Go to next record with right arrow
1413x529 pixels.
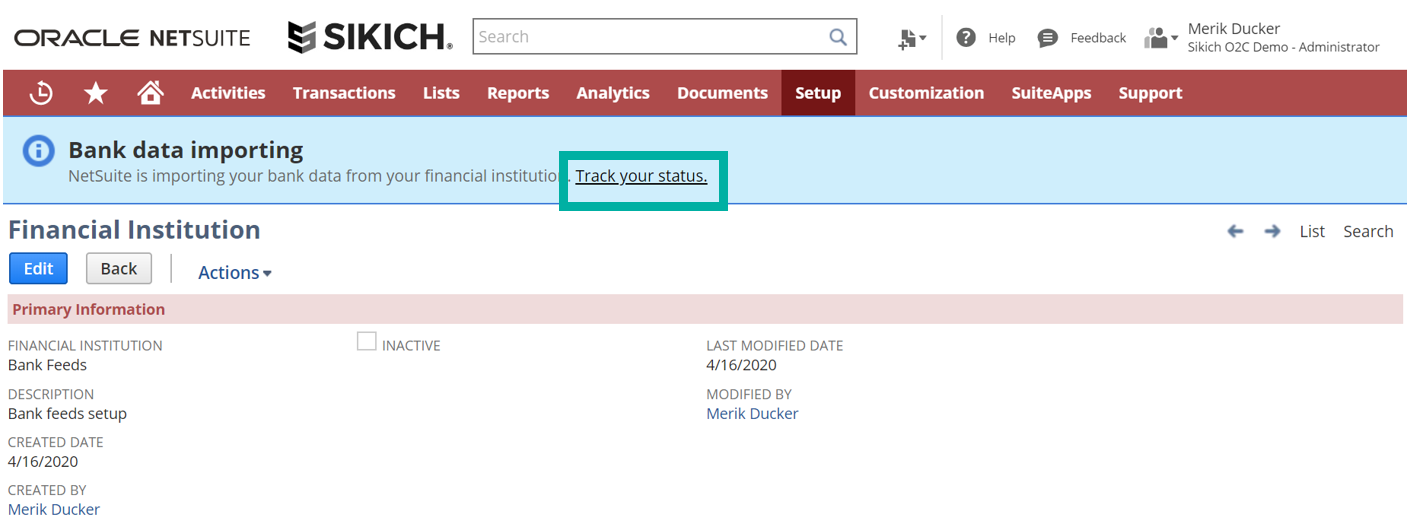pyautogui.click(x=1272, y=231)
